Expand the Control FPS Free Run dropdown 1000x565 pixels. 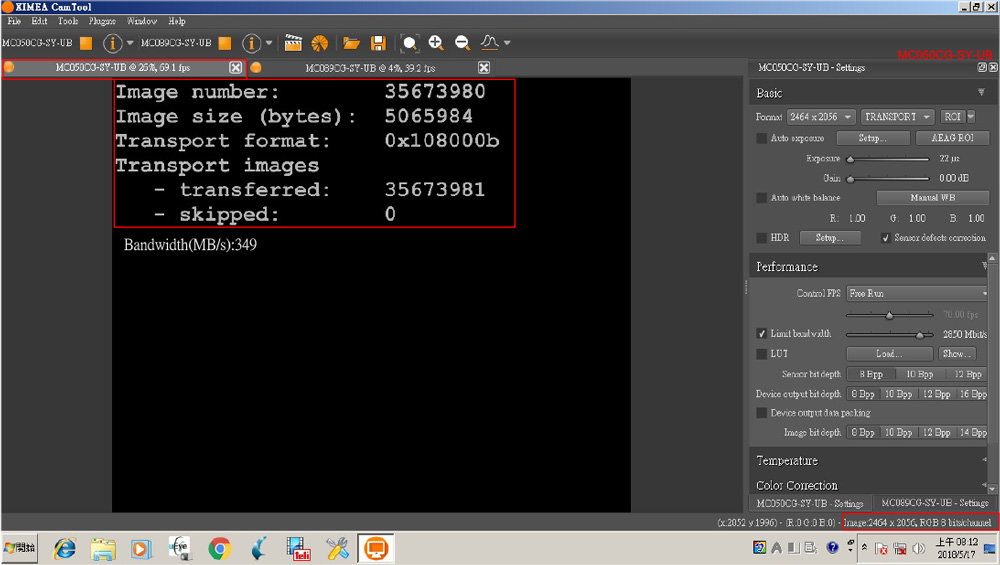pyautogui.click(x=916, y=294)
